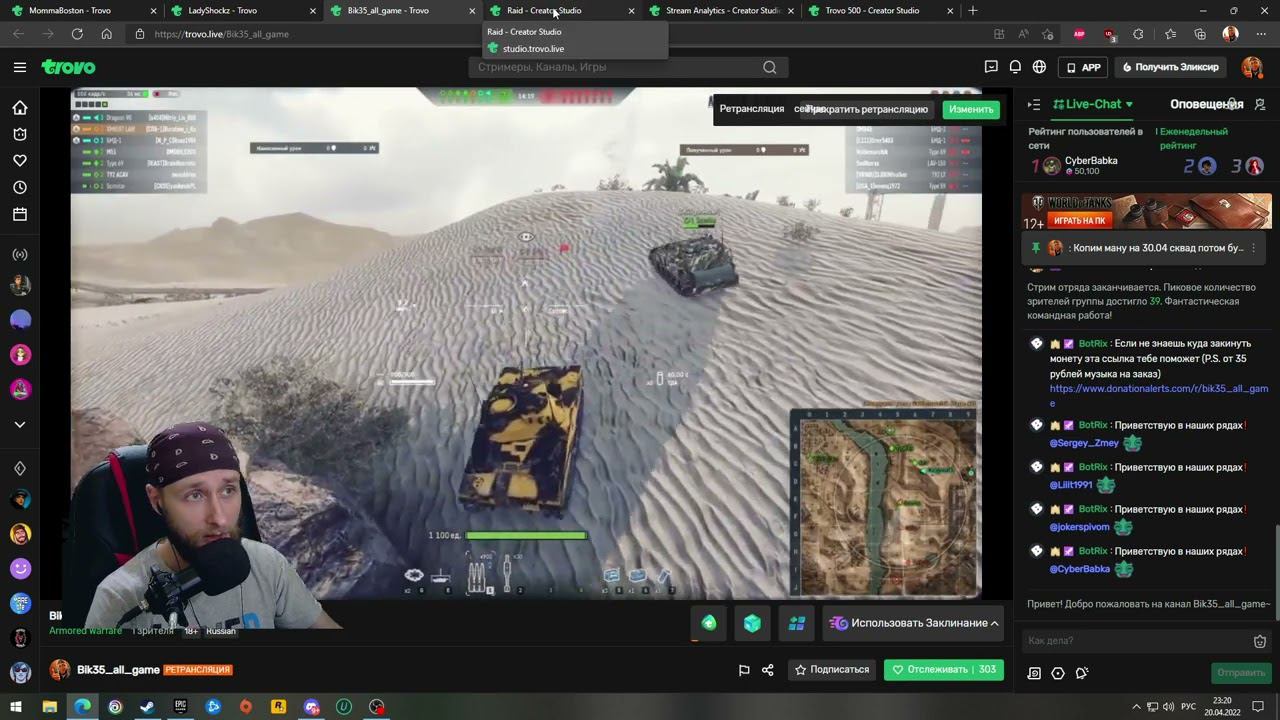1280x720 pixels.
Task: Open the live broadcast sidebar icon
Action: (20, 255)
